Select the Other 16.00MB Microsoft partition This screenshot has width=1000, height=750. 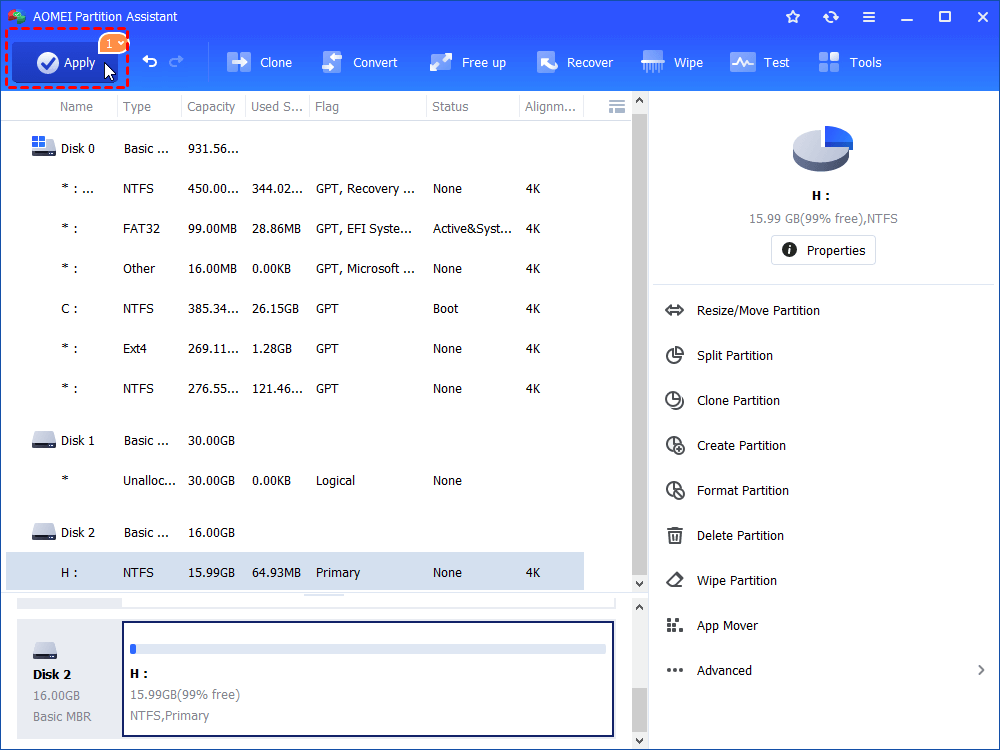click(295, 268)
